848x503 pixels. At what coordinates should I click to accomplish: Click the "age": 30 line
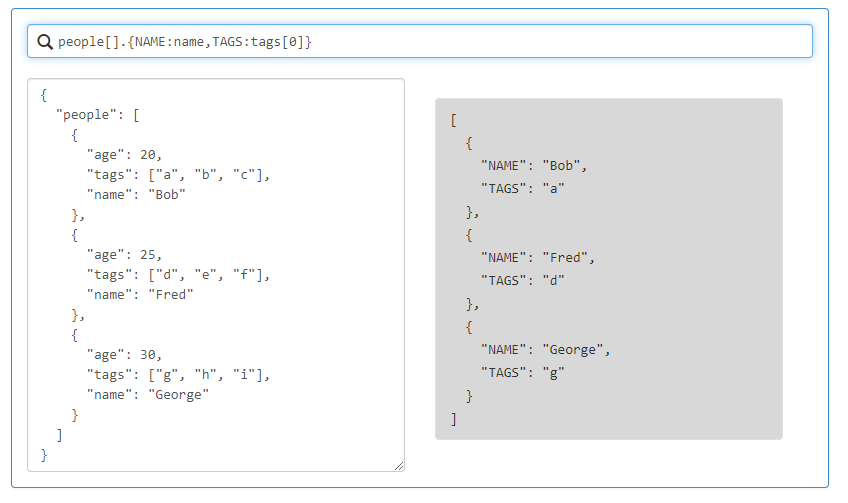(124, 355)
